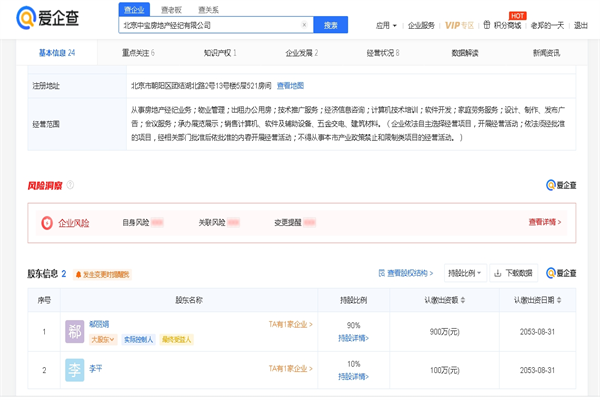Viewport: 600px width, 400px height.
Task: Open 查看股权结构 equity structure link
Action: coord(406,273)
